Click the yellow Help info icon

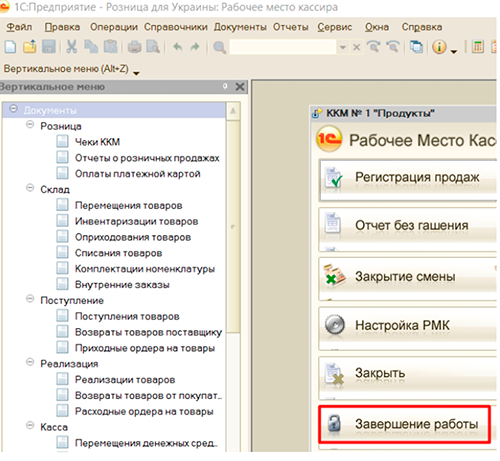point(439,47)
